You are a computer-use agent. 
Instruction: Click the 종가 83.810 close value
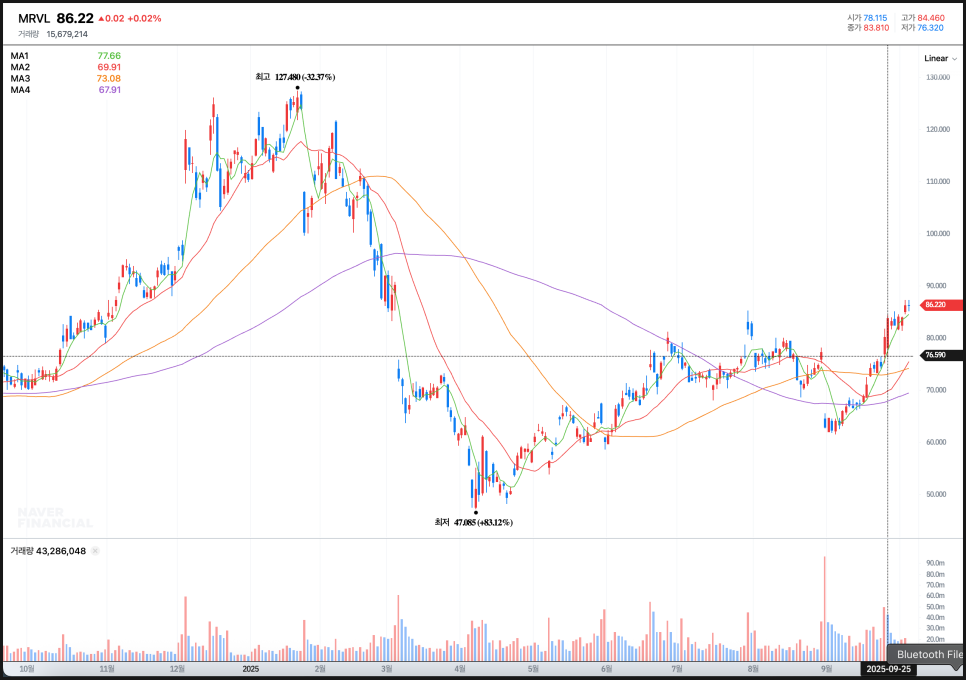coord(868,28)
